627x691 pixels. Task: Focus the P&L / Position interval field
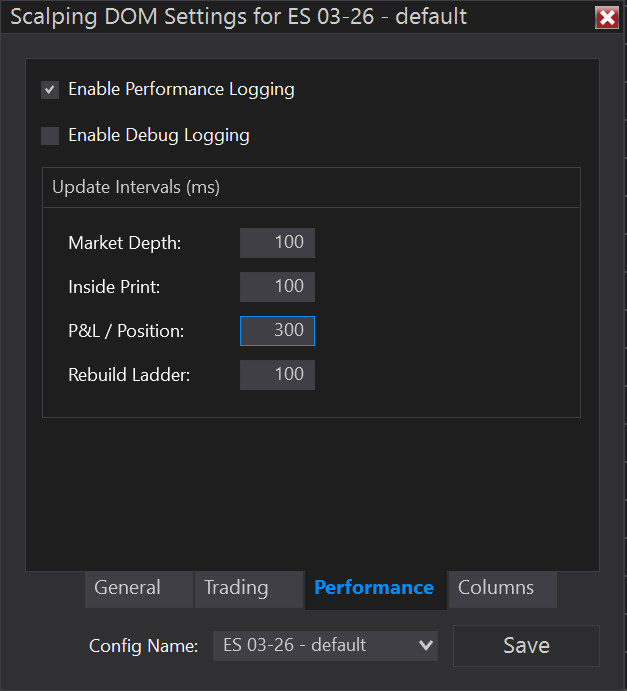tap(277, 330)
